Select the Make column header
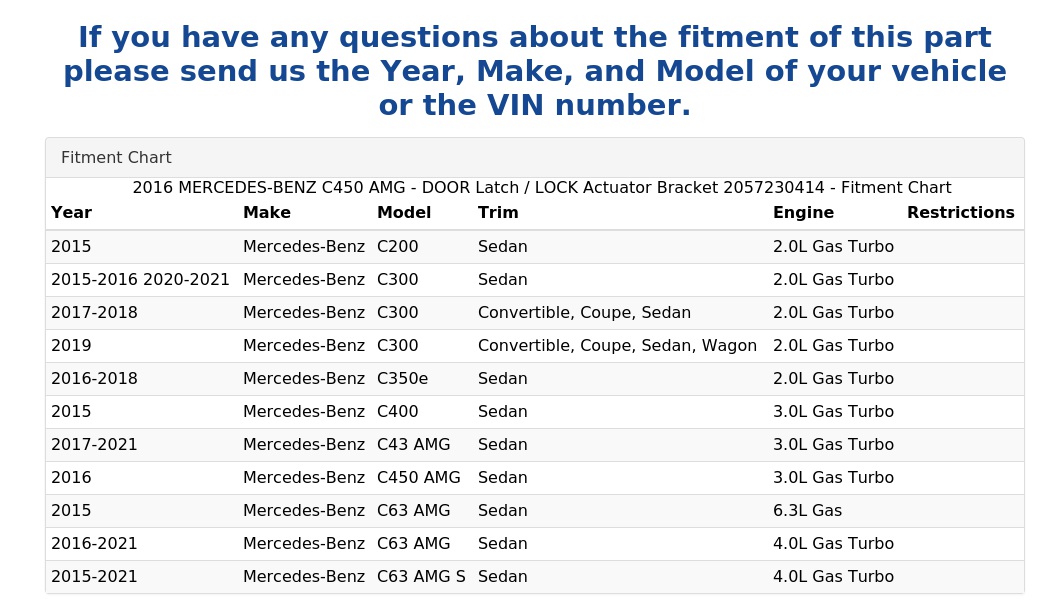Viewport: 1040px width, 614px height. tap(267, 213)
